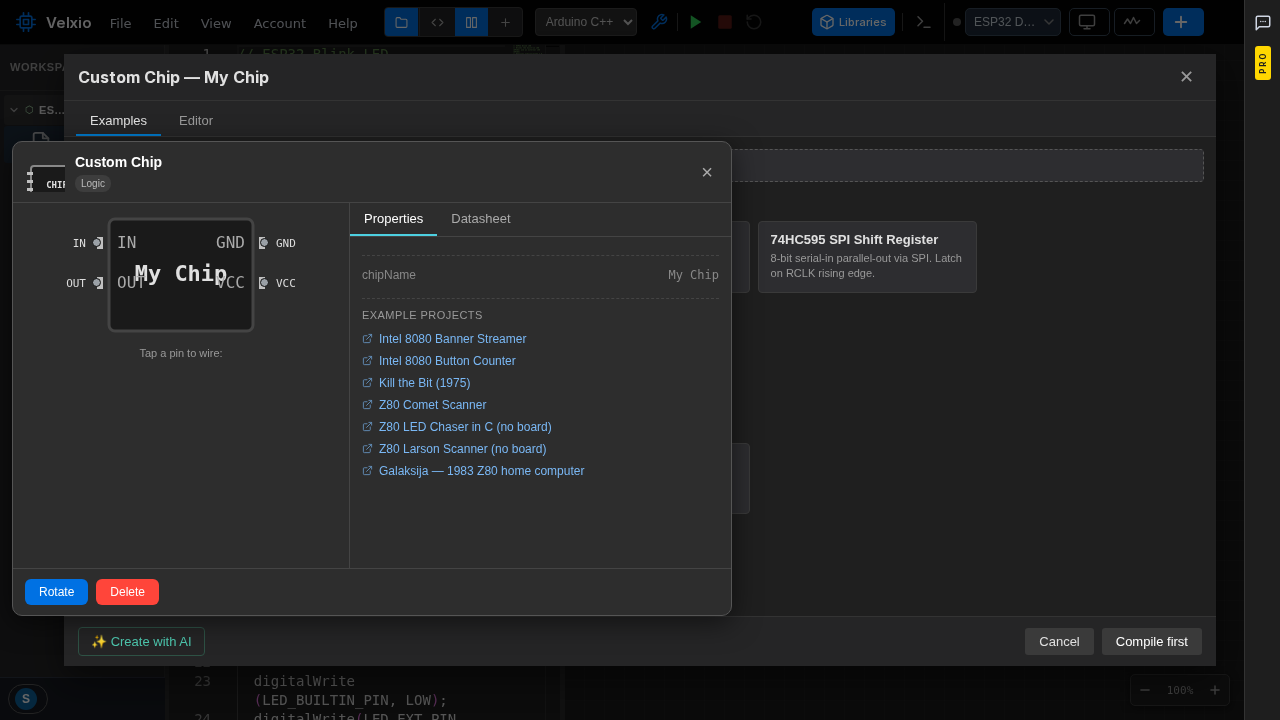
Task: Open the chat panel icon
Action: 1263,22
